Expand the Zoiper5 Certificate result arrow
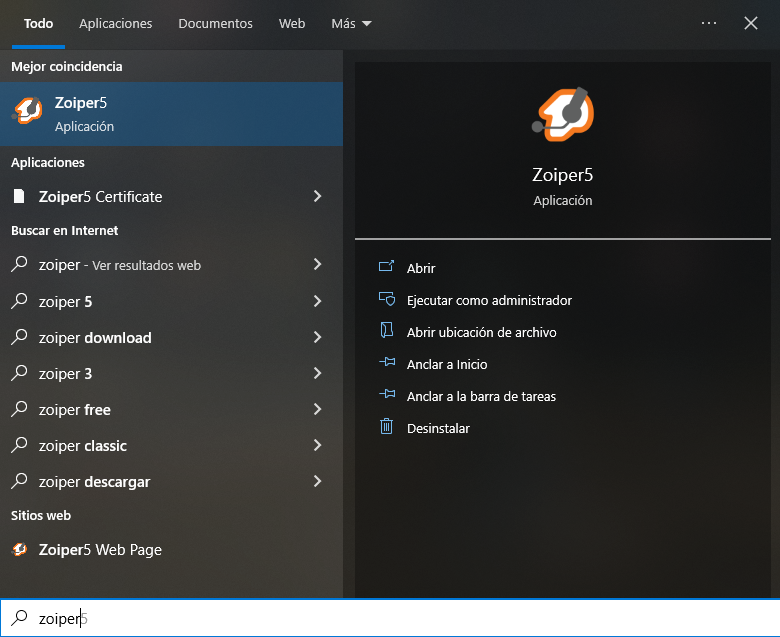This screenshot has height=637, width=780. pyautogui.click(x=317, y=196)
